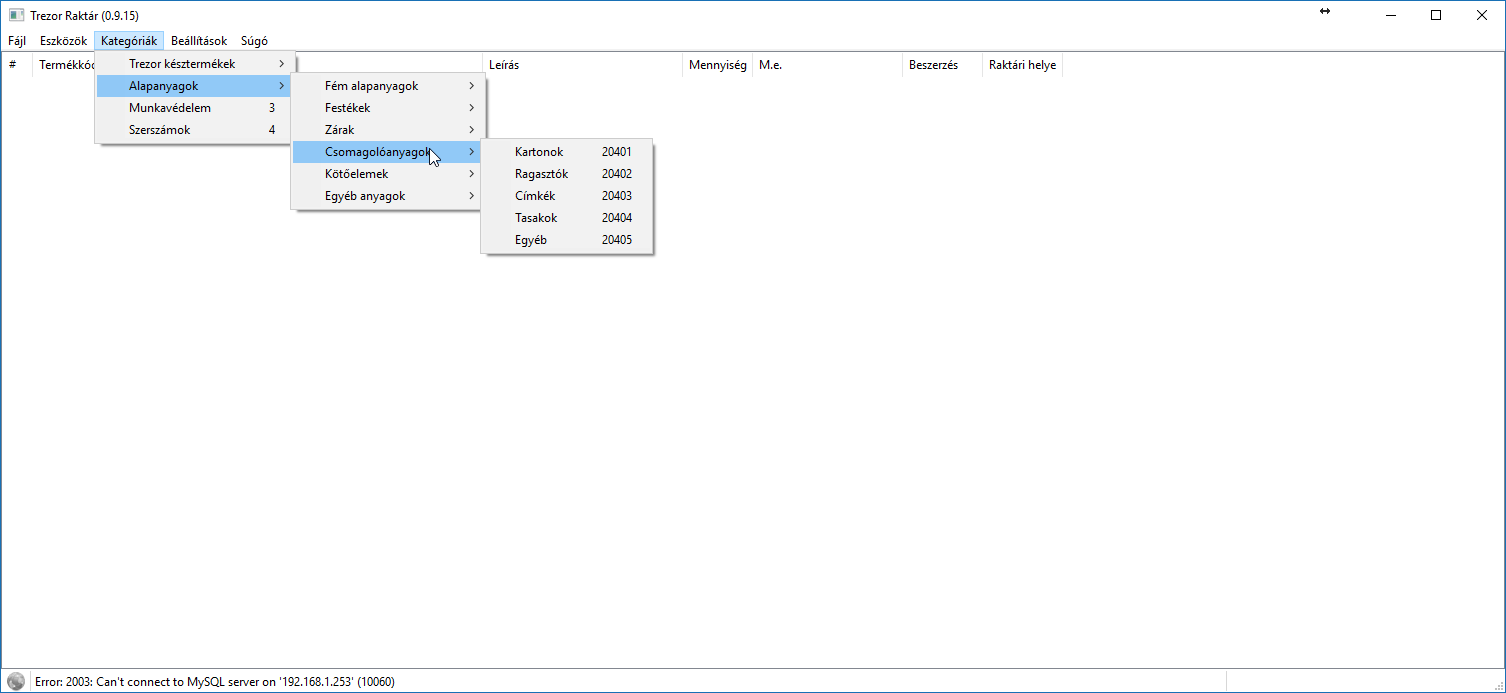Image resolution: width=1506 pixels, height=693 pixels.
Task: Open the Beállítások menu
Action: (x=199, y=41)
